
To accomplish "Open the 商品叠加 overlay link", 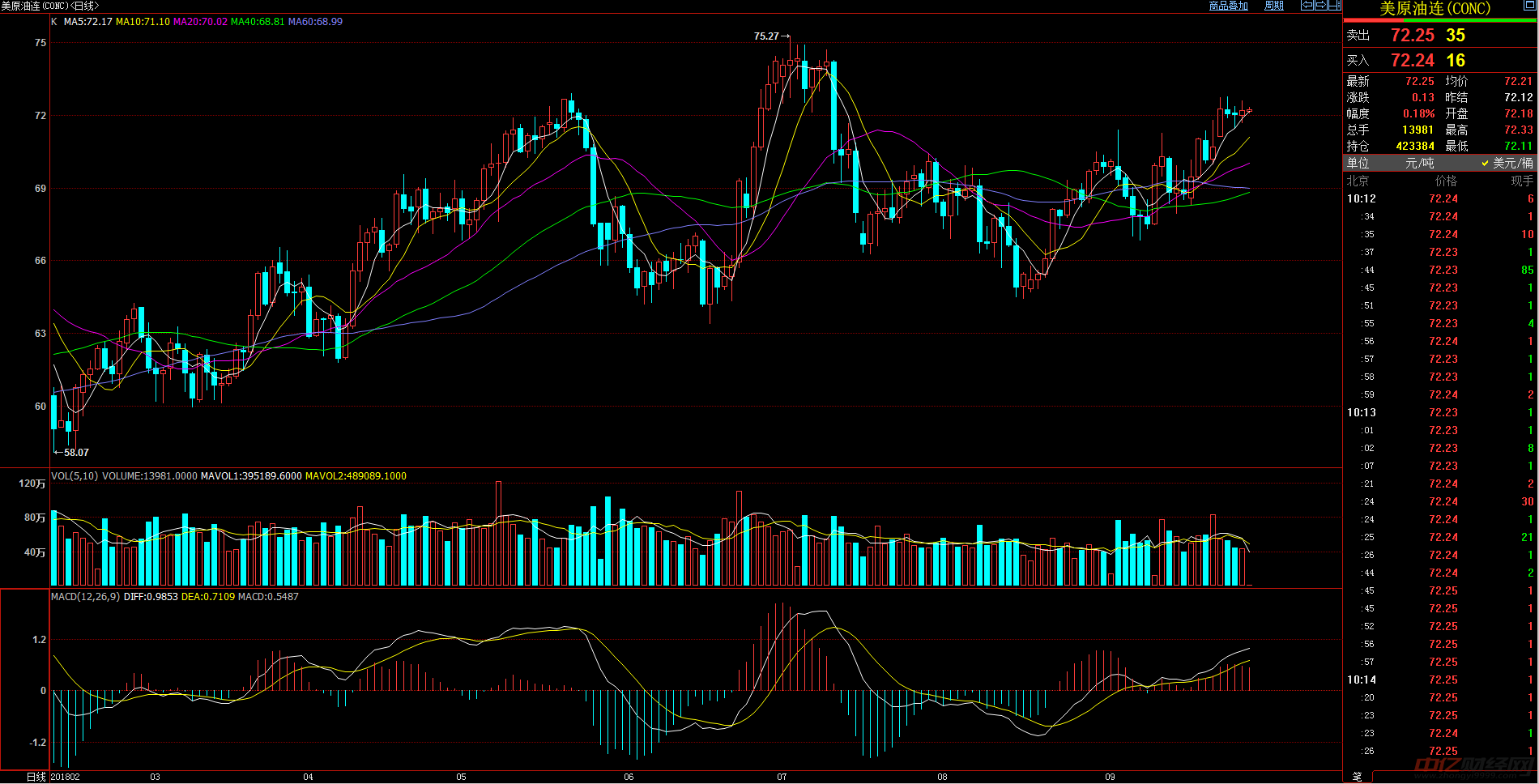I will (1228, 6).
